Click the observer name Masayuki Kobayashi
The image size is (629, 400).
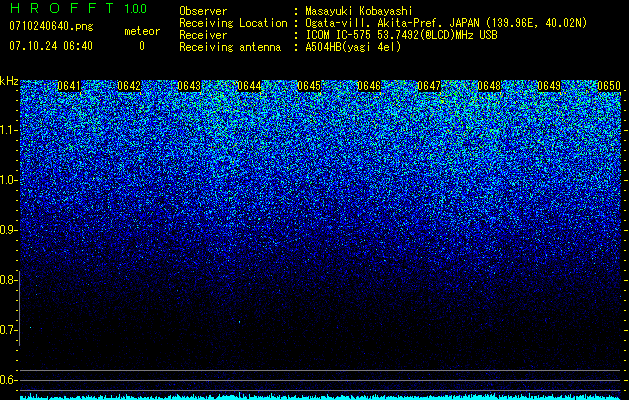(359, 11)
